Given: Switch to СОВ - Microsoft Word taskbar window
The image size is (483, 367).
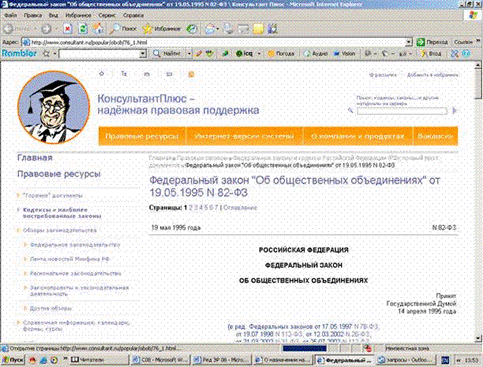Looking at the screenshot, I should click(x=160, y=360).
